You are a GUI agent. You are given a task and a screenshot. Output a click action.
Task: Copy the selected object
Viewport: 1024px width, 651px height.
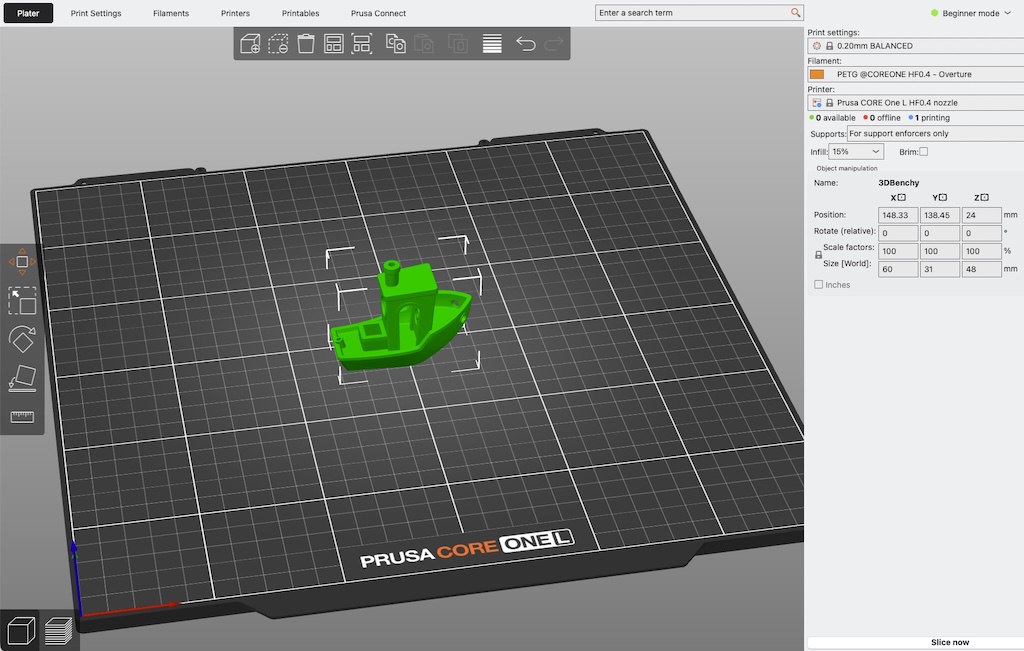pos(394,44)
